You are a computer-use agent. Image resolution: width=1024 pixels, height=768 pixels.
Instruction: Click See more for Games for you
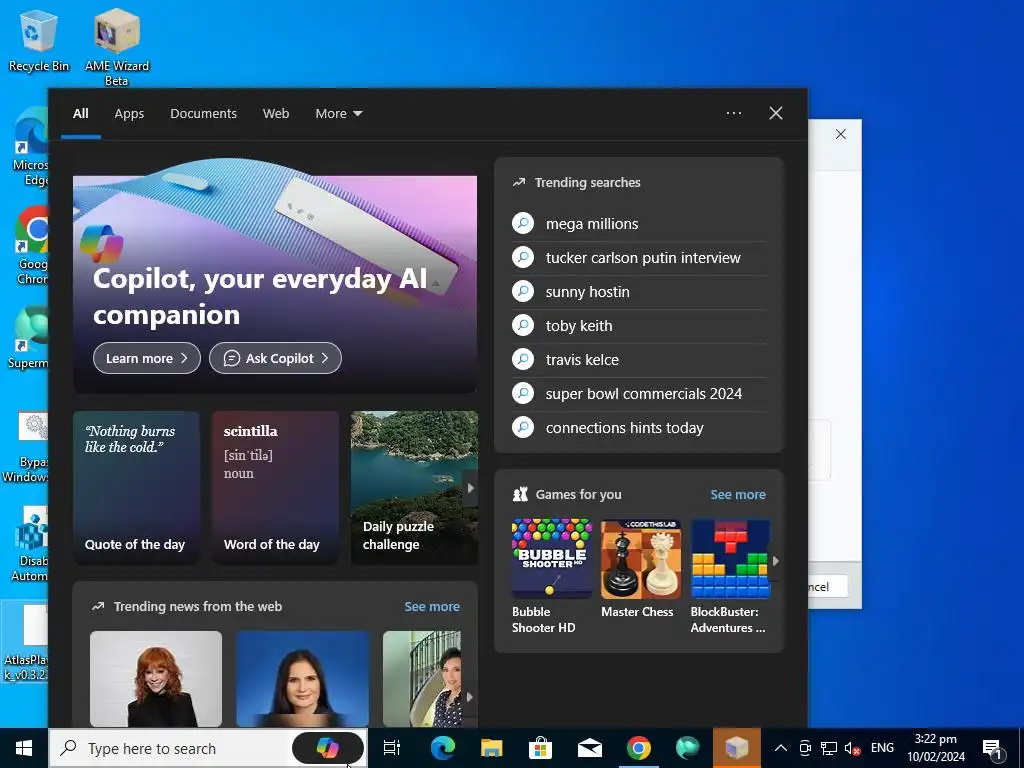[x=738, y=494]
